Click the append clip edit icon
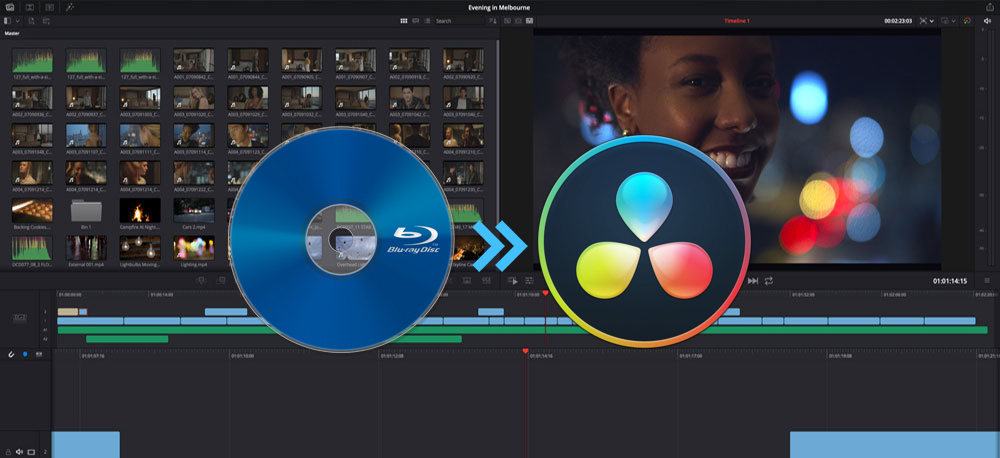 [220, 281]
